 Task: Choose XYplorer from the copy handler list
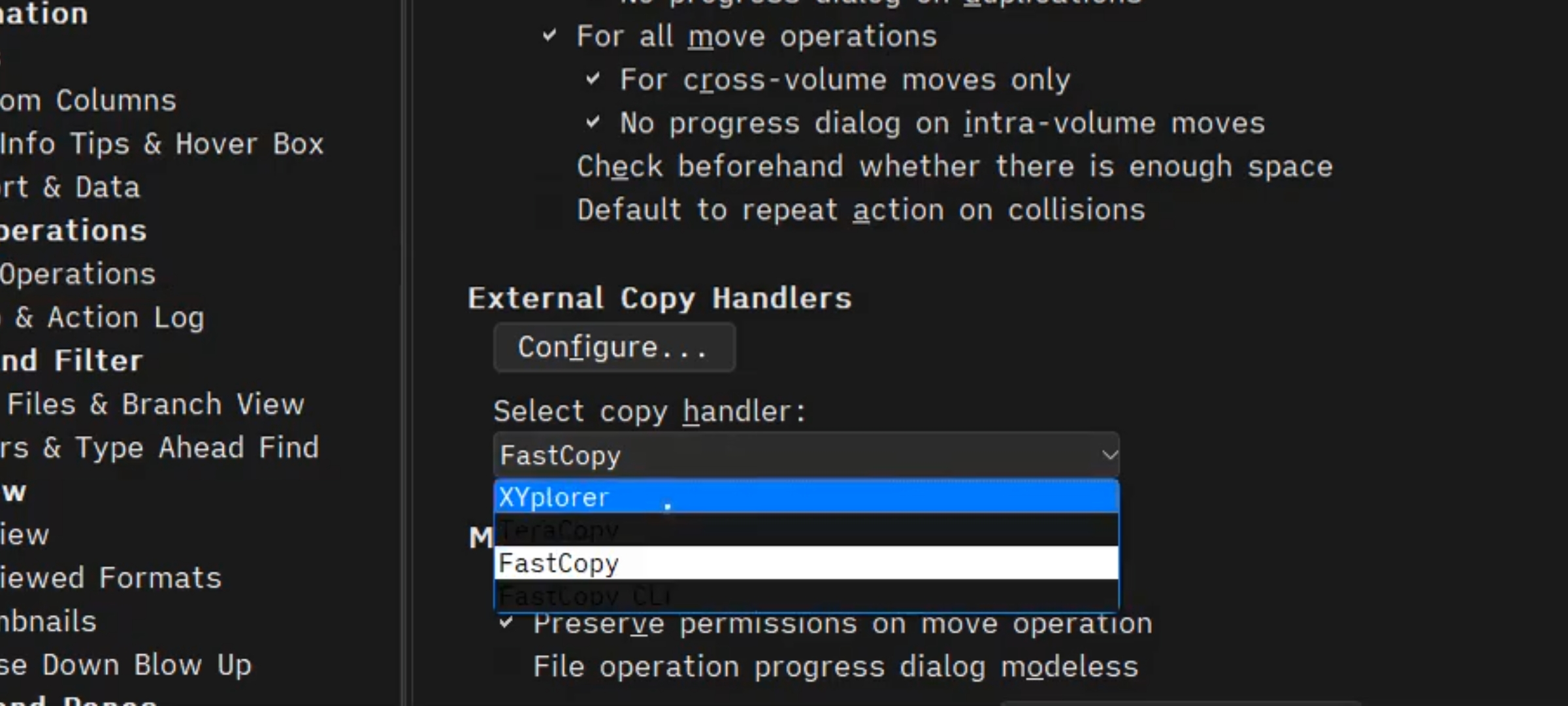[806, 497]
